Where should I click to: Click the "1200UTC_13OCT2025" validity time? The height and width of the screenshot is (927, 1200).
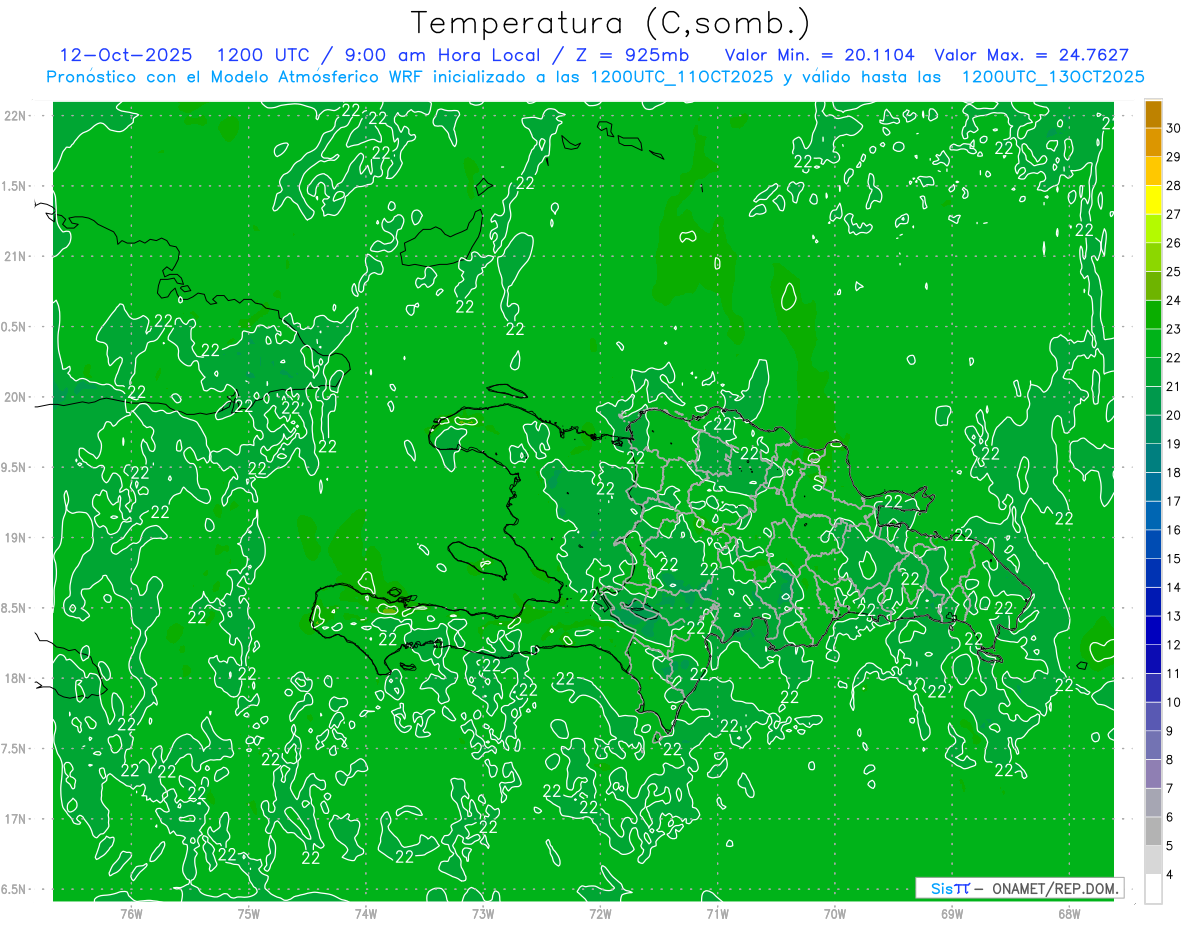point(1052,77)
